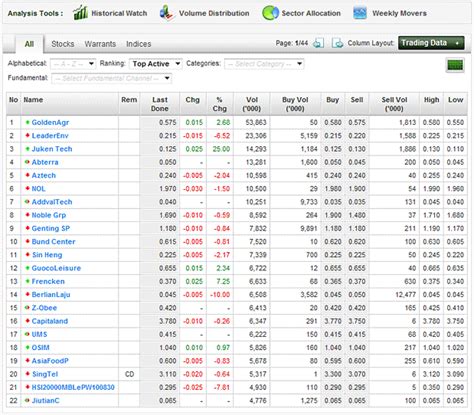Switch to the All tab
474x415 pixels.
29,44
